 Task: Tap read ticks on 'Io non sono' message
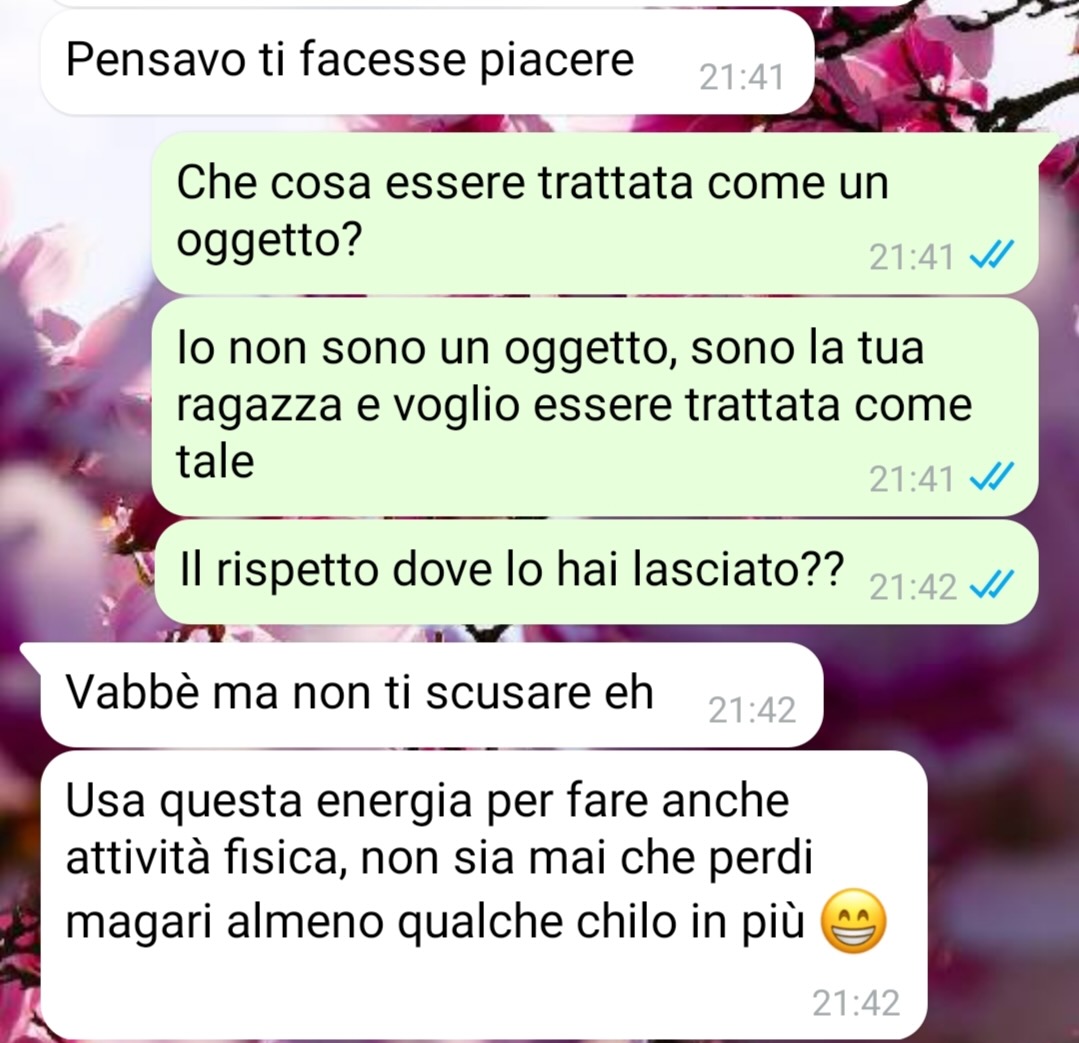pyautogui.click(x=991, y=478)
